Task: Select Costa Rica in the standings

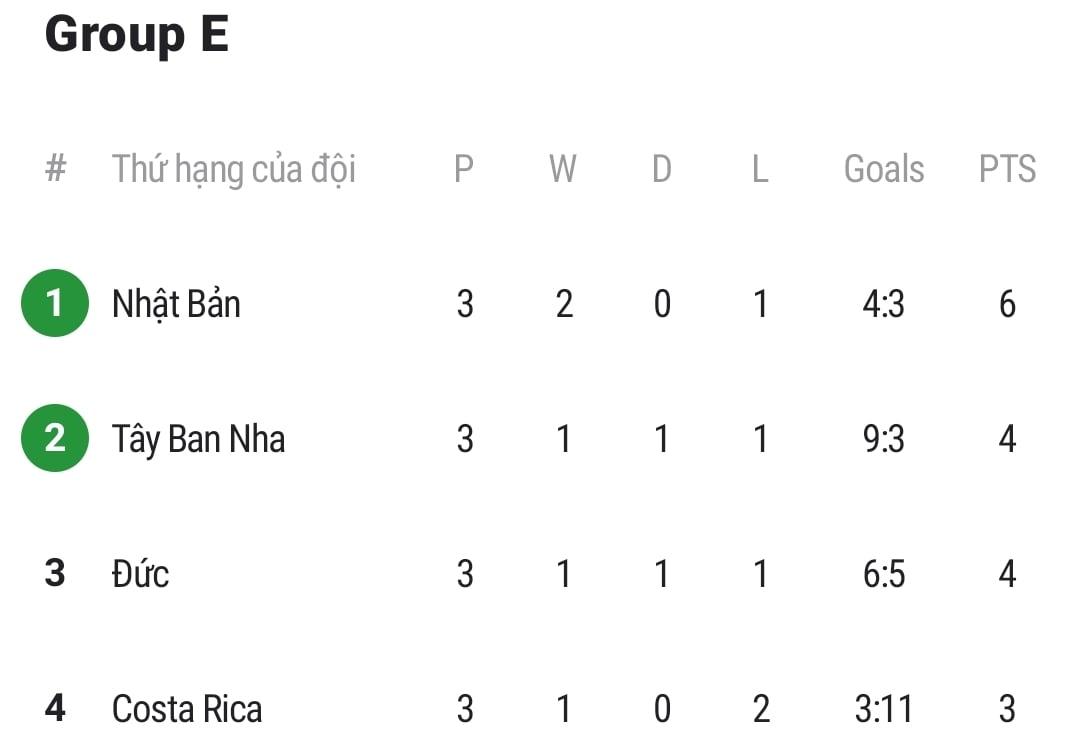Action: tap(187, 709)
